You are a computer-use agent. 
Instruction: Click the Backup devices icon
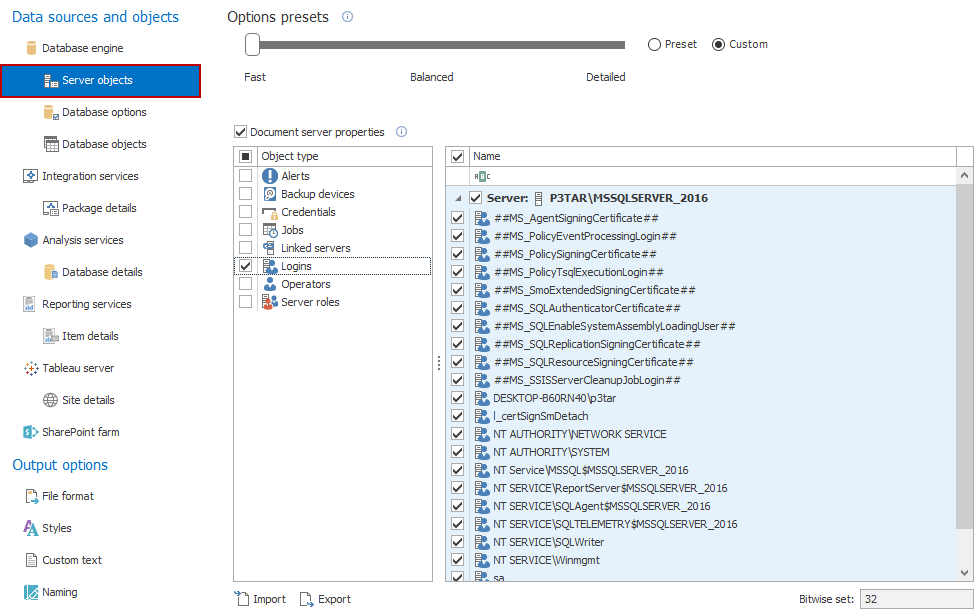[269, 194]
